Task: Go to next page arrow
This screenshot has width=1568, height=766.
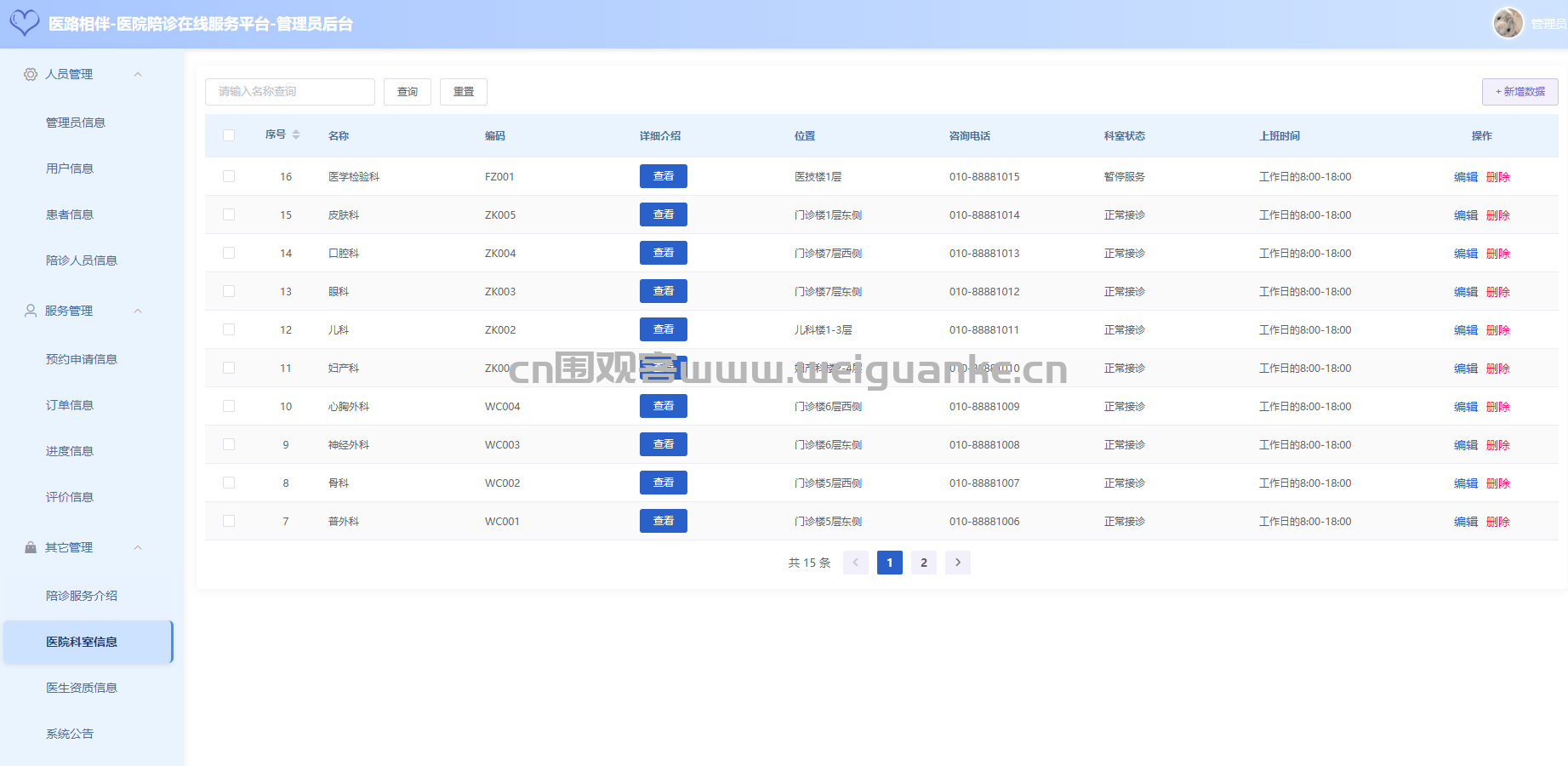Action: (957, 563)
